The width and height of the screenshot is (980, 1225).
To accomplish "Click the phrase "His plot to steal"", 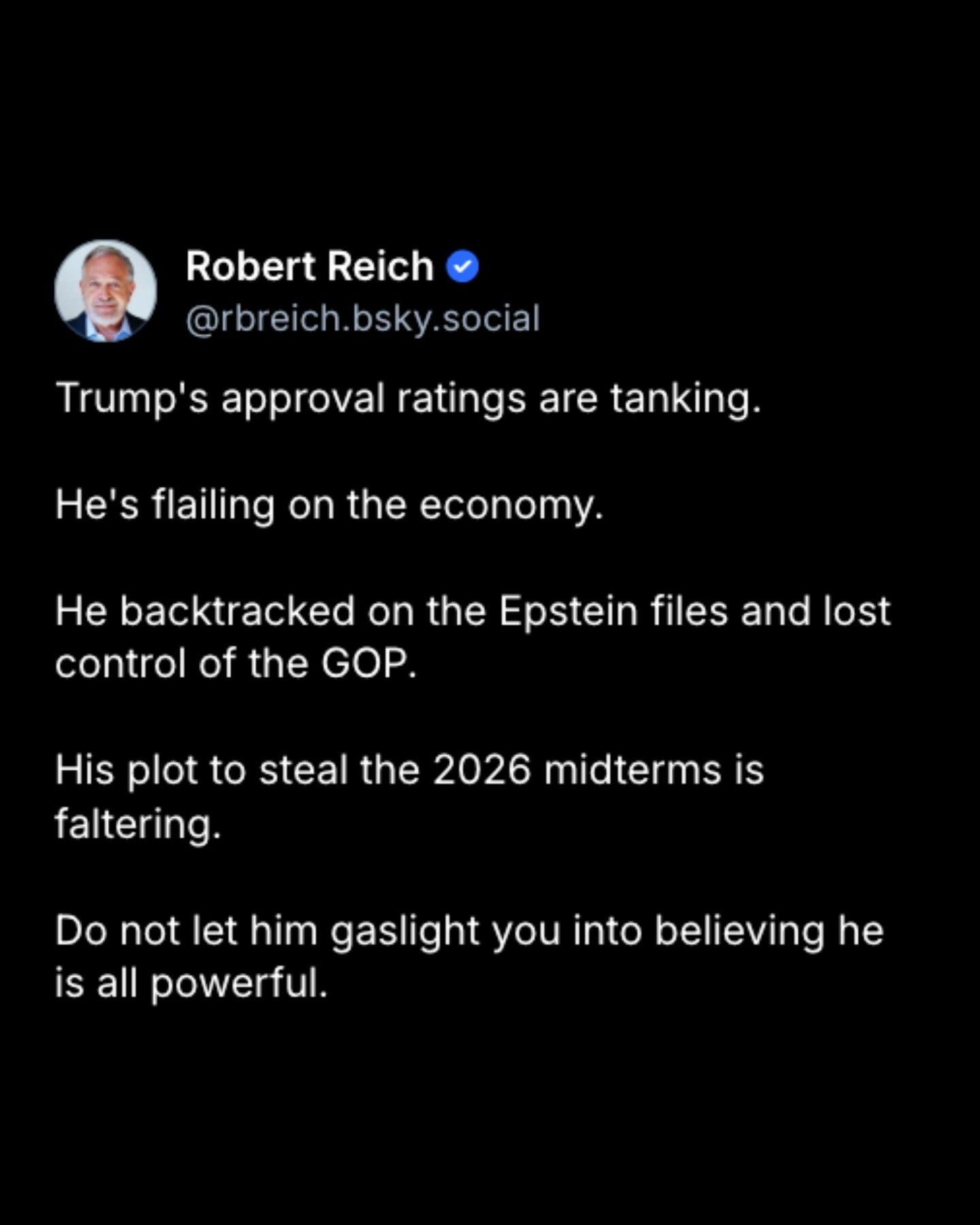I will coord(201,770).
